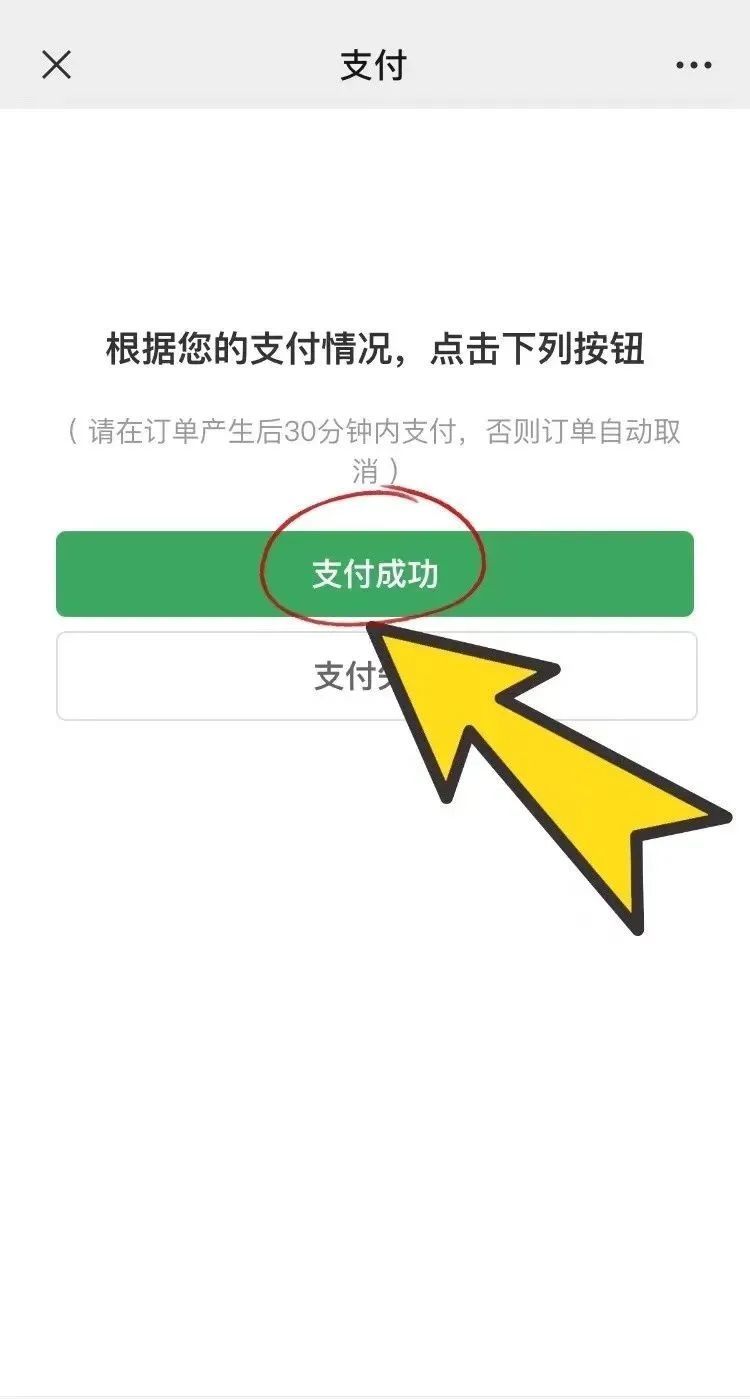The height and width of the screenshot is (1399, 750).
Task: Click the red hand-drawn circle outline
Action: click(373, 562)
